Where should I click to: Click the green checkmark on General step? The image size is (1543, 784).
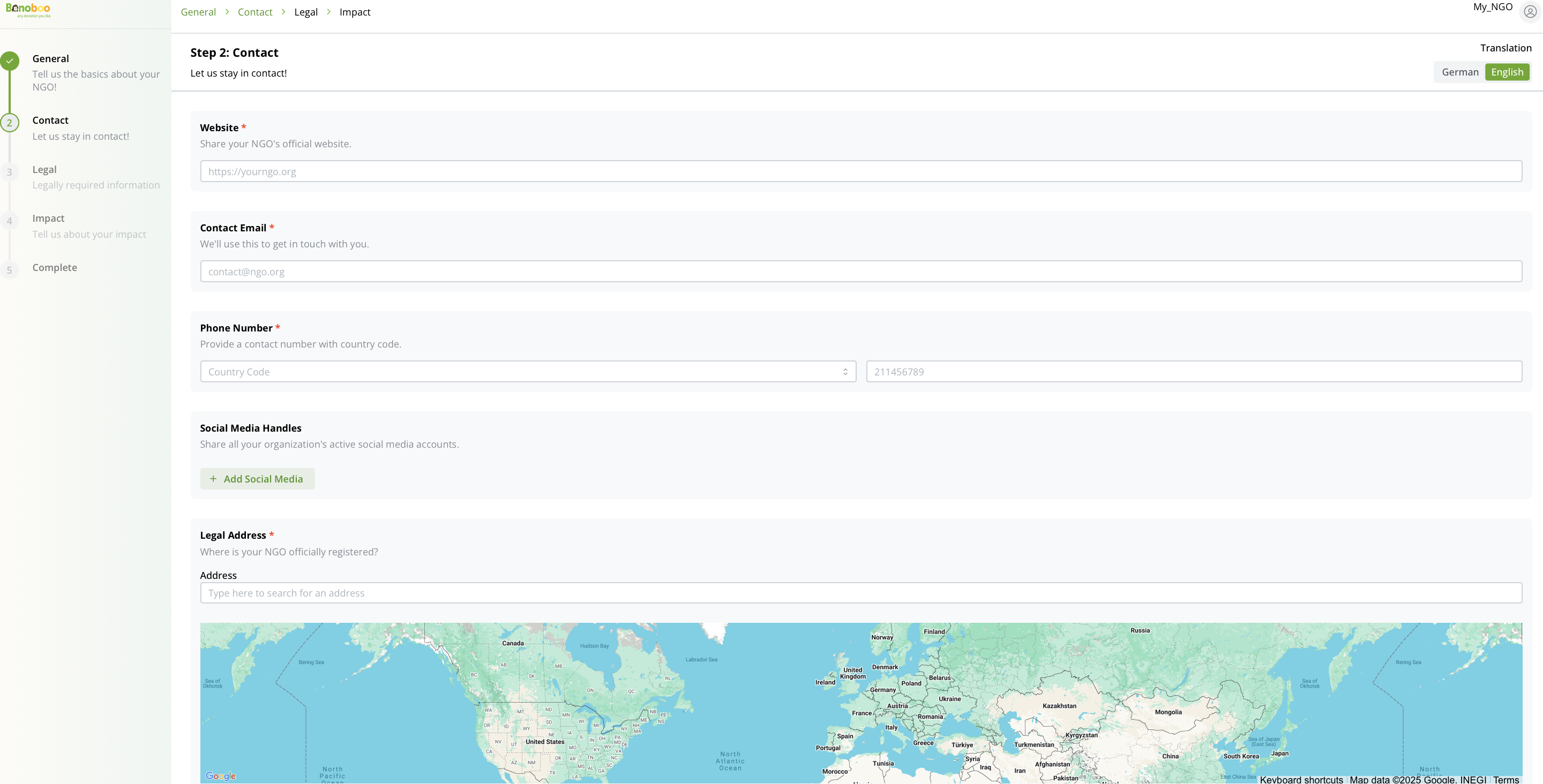(10, 61)
